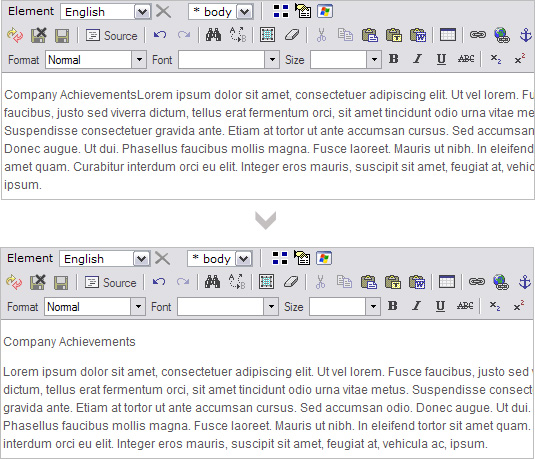Click Remove Format eraser in upper editor
Screen dimensions: 535x459
292,35
